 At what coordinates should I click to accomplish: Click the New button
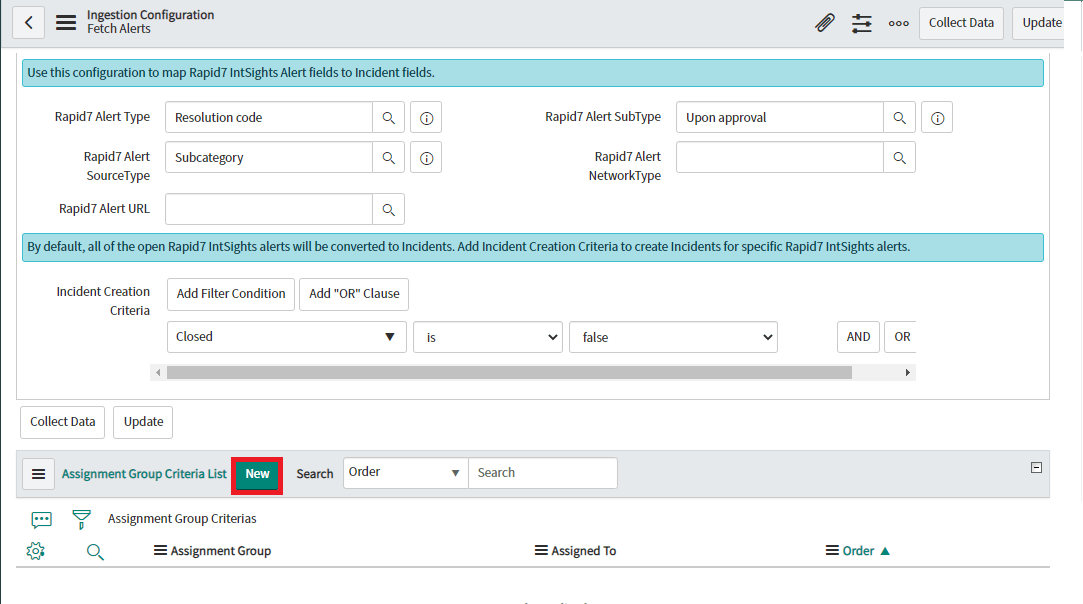tap(257, 474)
